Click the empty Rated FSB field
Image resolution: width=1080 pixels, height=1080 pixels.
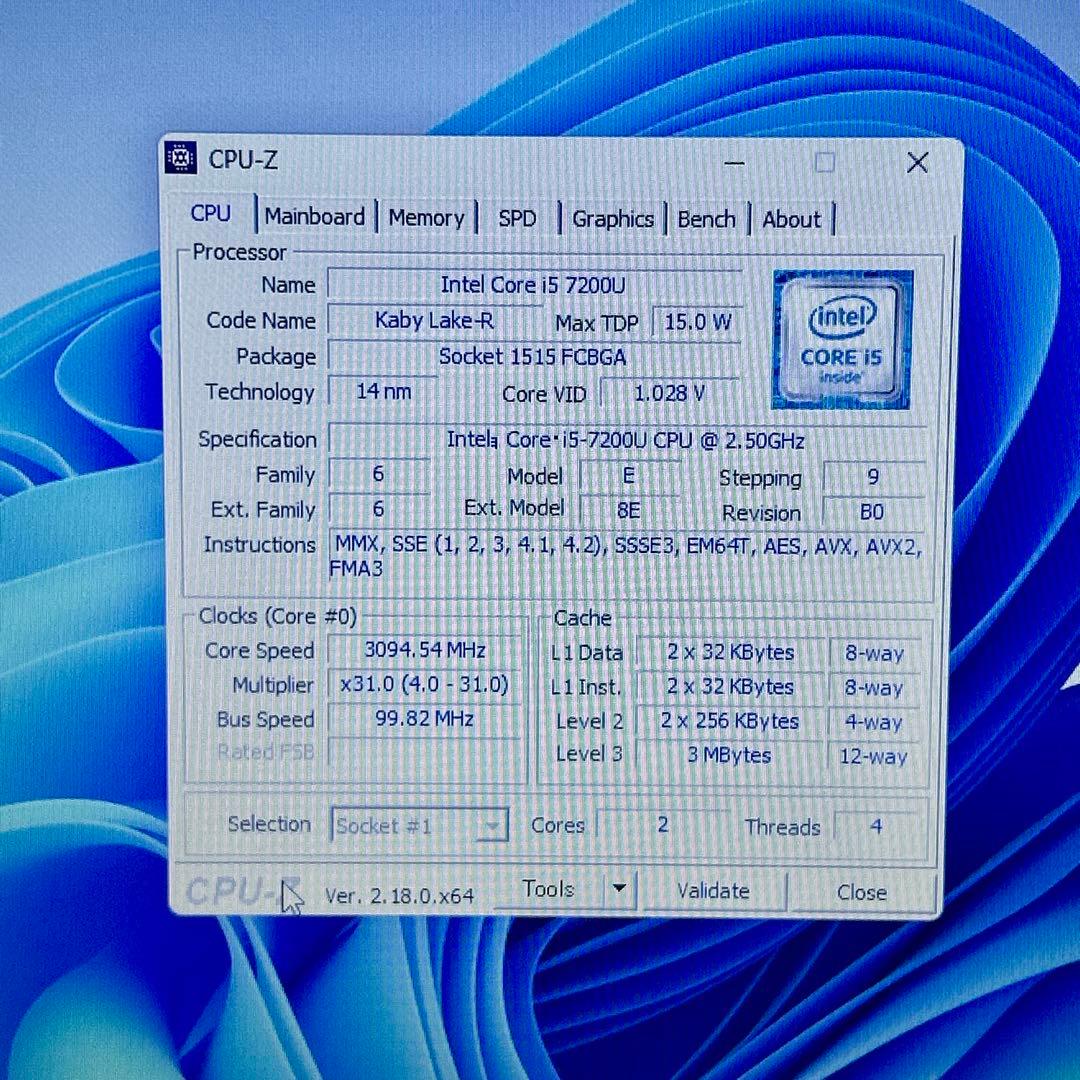coord(424,752)
